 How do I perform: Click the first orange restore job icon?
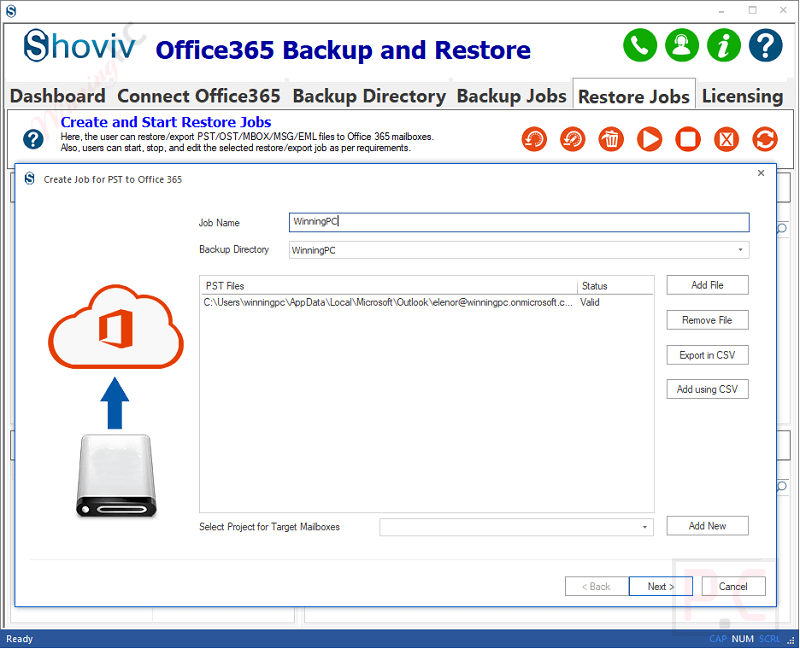534,139
